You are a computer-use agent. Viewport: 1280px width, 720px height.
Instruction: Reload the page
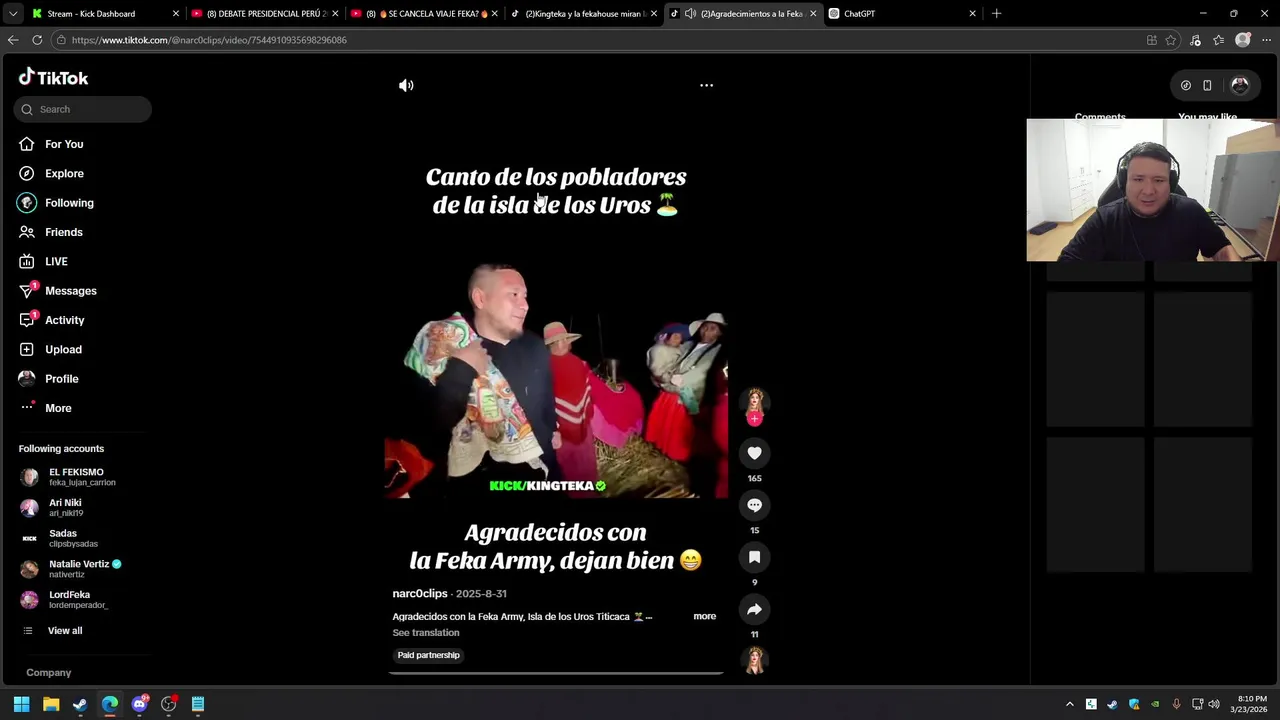pyautogui.click(x=37, y=40)
